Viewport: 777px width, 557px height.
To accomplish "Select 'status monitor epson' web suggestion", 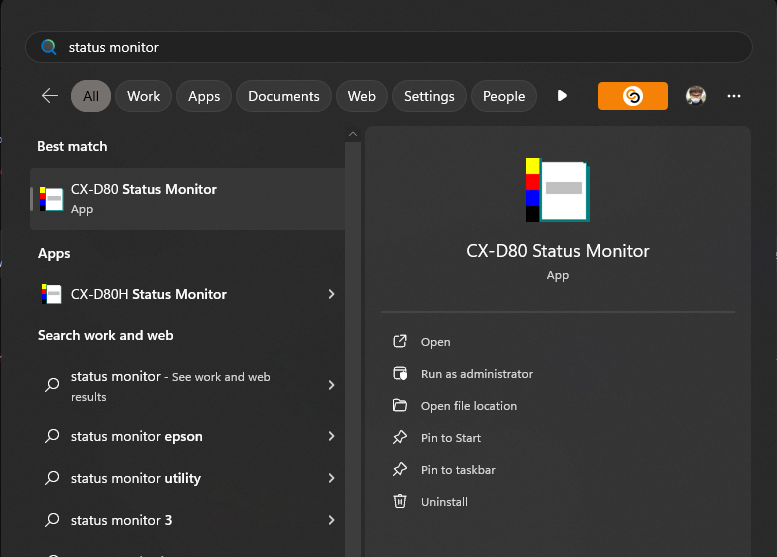I will pyautogui.click(x=187, y=436).
